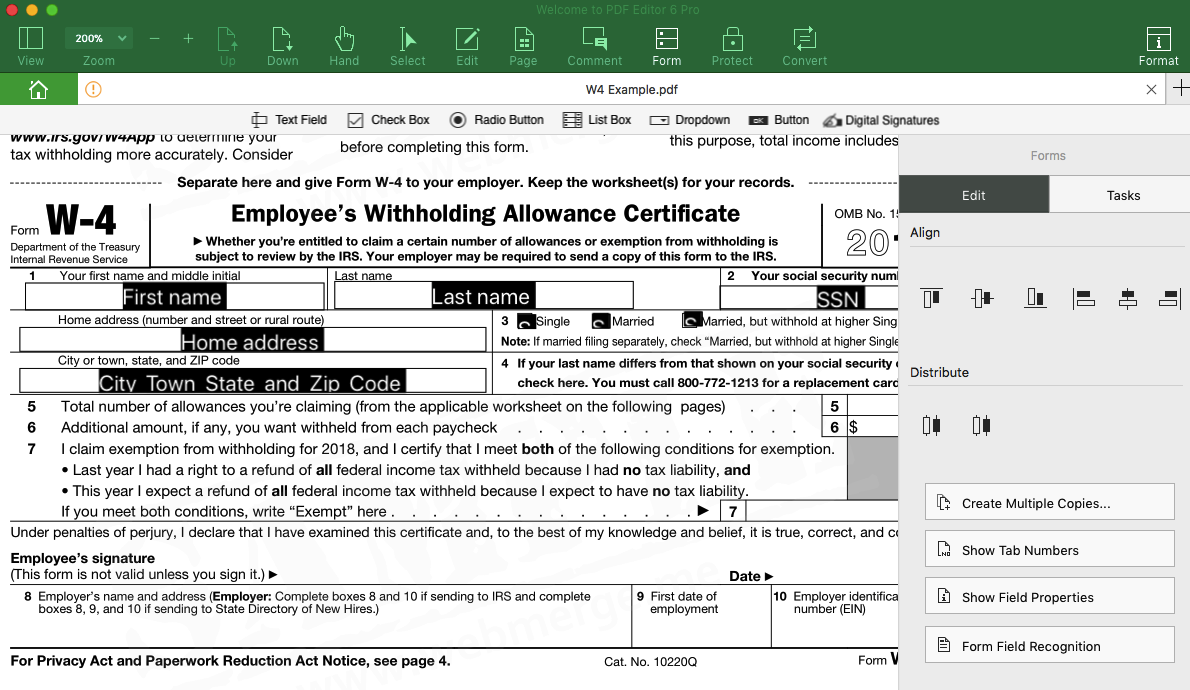The image size is (1190, 690).
Task: Add a Button field
Action: tap(779, 120)
